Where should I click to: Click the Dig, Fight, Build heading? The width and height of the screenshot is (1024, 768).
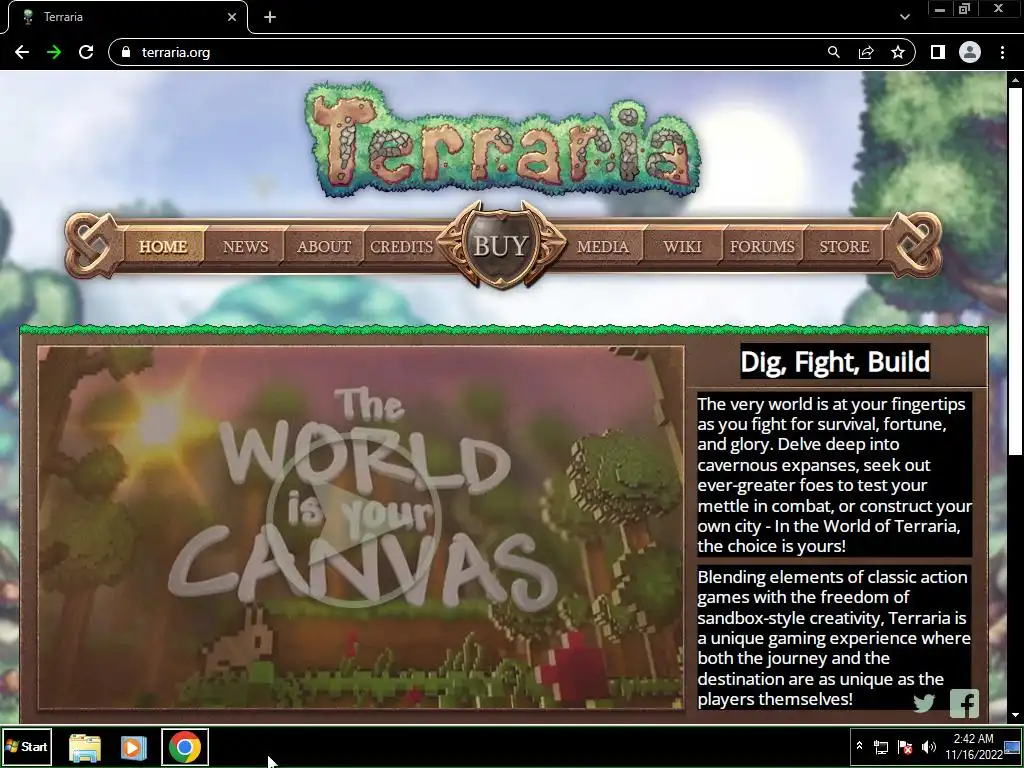click(835, 361)
